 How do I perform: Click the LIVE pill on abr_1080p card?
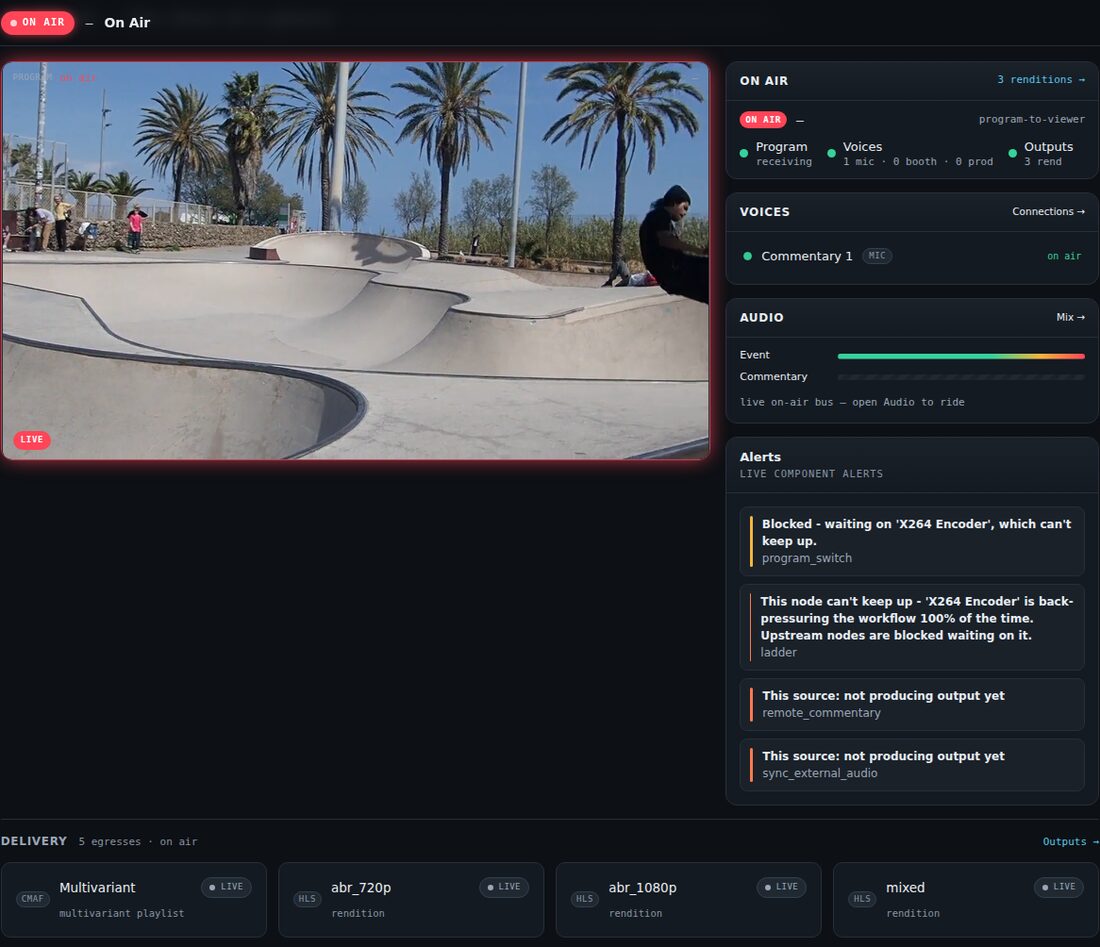(x=781, y=887)
